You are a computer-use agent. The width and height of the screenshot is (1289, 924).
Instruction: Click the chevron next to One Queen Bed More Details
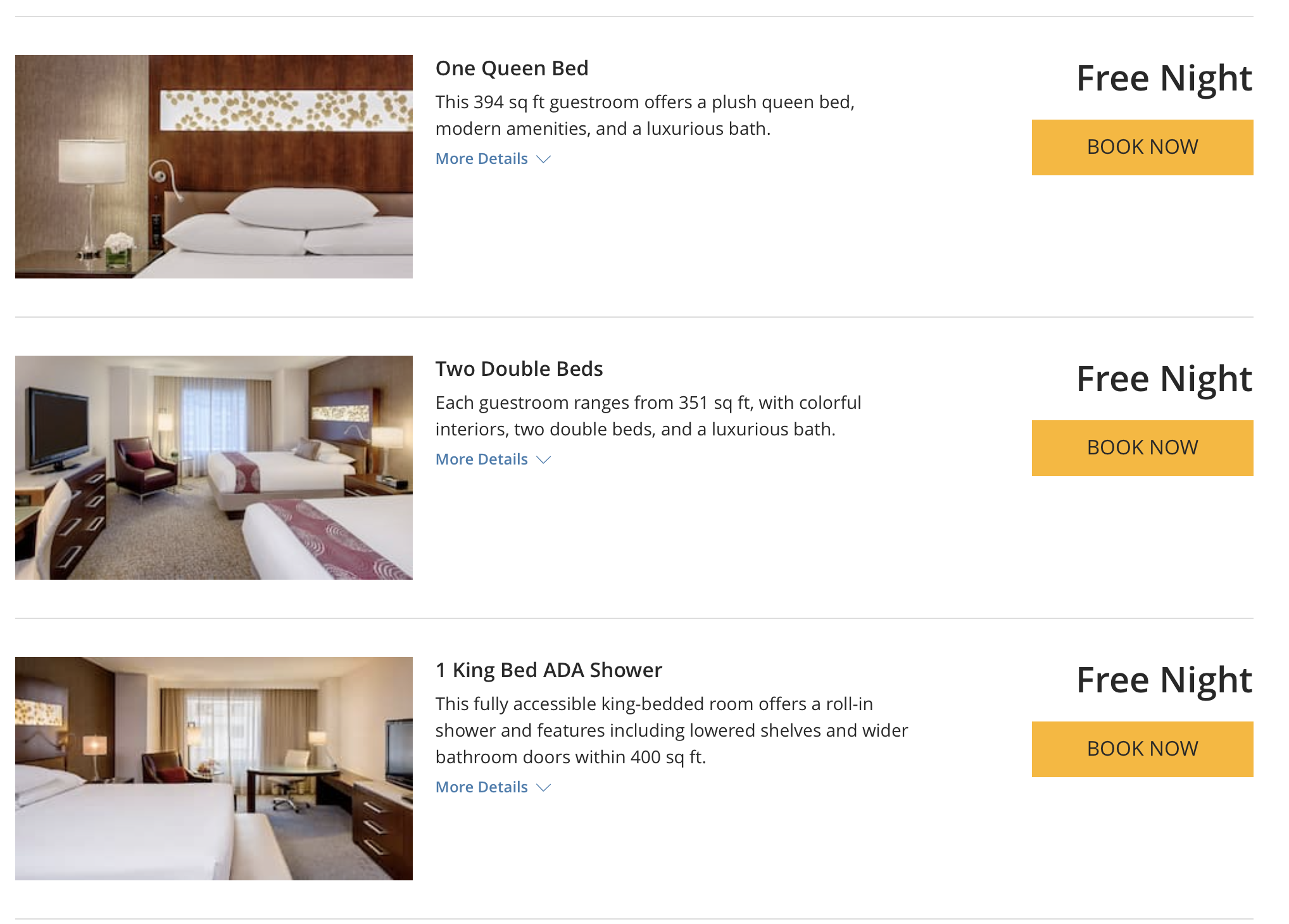coord(544,160)
